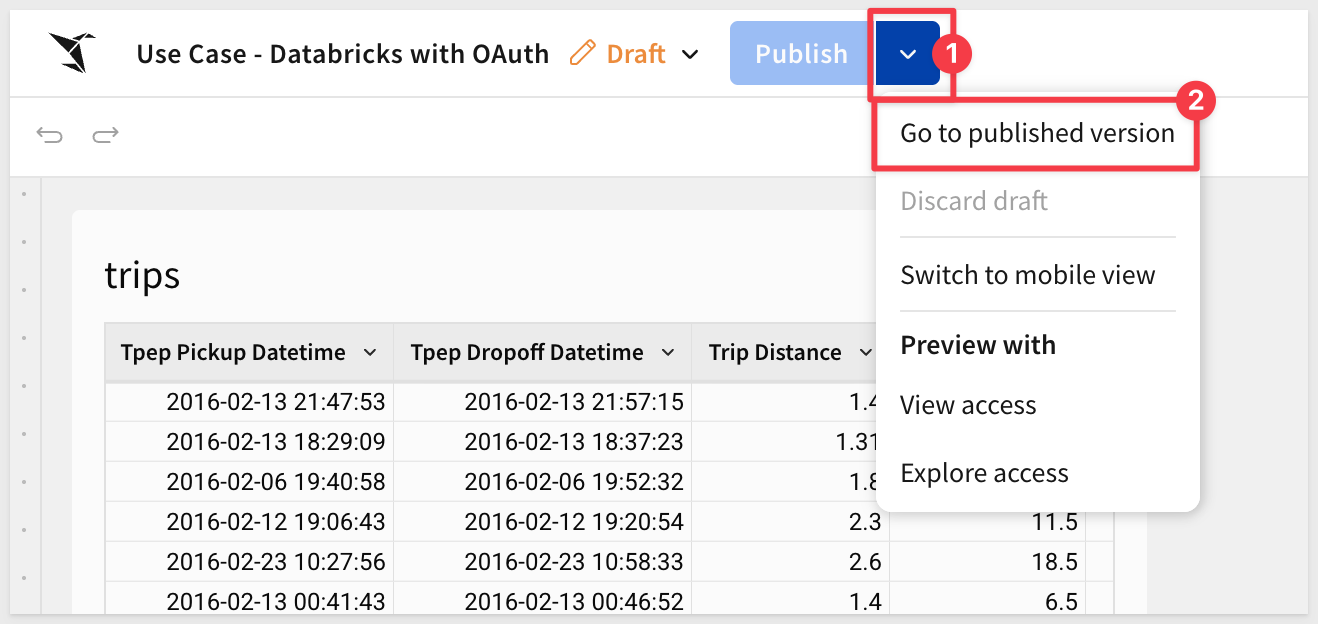Preview with View access
Screen dimensions: 1318x624
968,405
